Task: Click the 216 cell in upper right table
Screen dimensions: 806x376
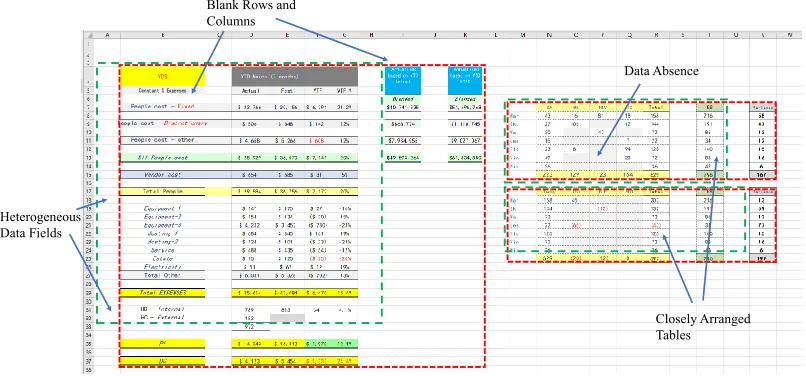Action: (709, 116)
